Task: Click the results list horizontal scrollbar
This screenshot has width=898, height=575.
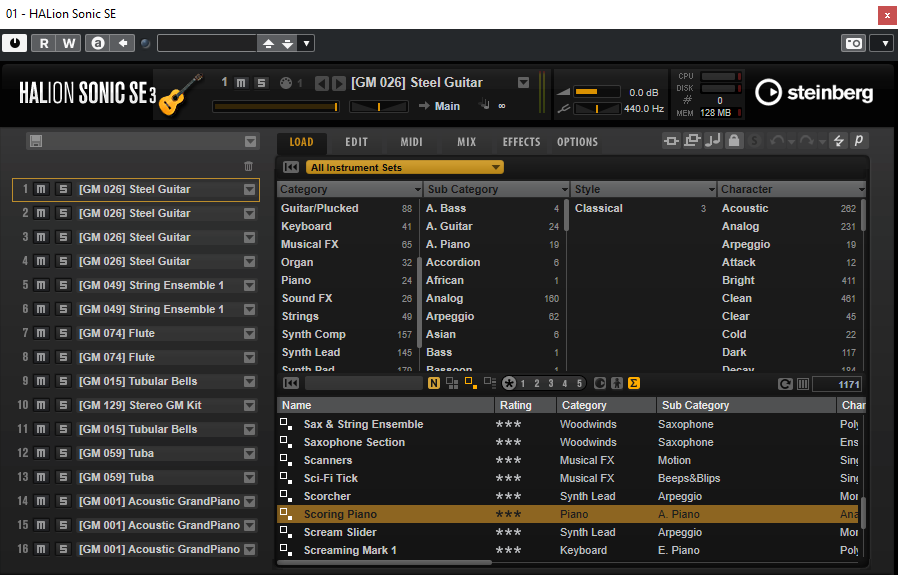Action: click(x=385, y=562)
